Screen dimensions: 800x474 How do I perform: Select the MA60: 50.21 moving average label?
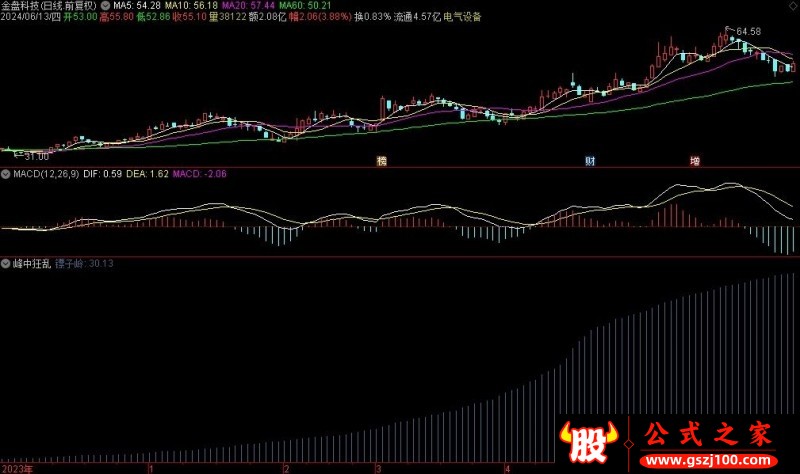coord(305,6)
